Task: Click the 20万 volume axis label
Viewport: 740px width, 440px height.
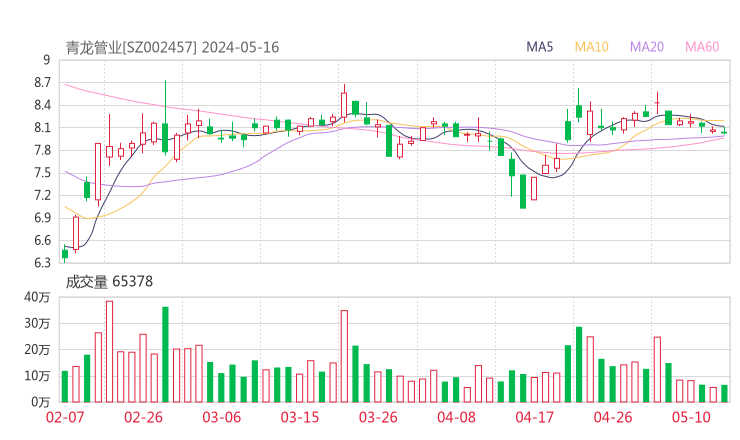Action: (x=37, y=350)
